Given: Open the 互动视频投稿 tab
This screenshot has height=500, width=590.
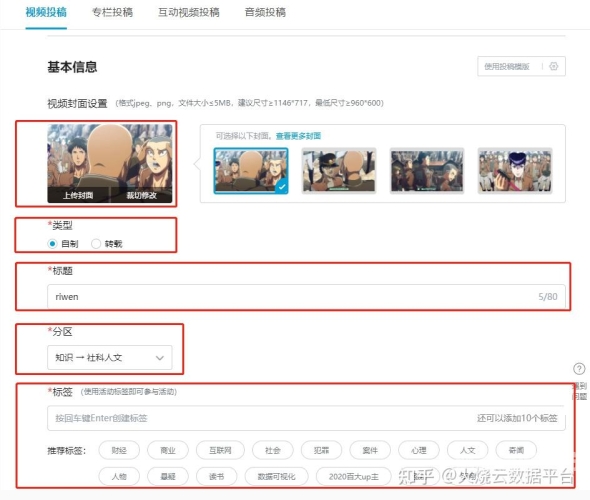Looking at the screenshot, I should [x=189, y=12].
